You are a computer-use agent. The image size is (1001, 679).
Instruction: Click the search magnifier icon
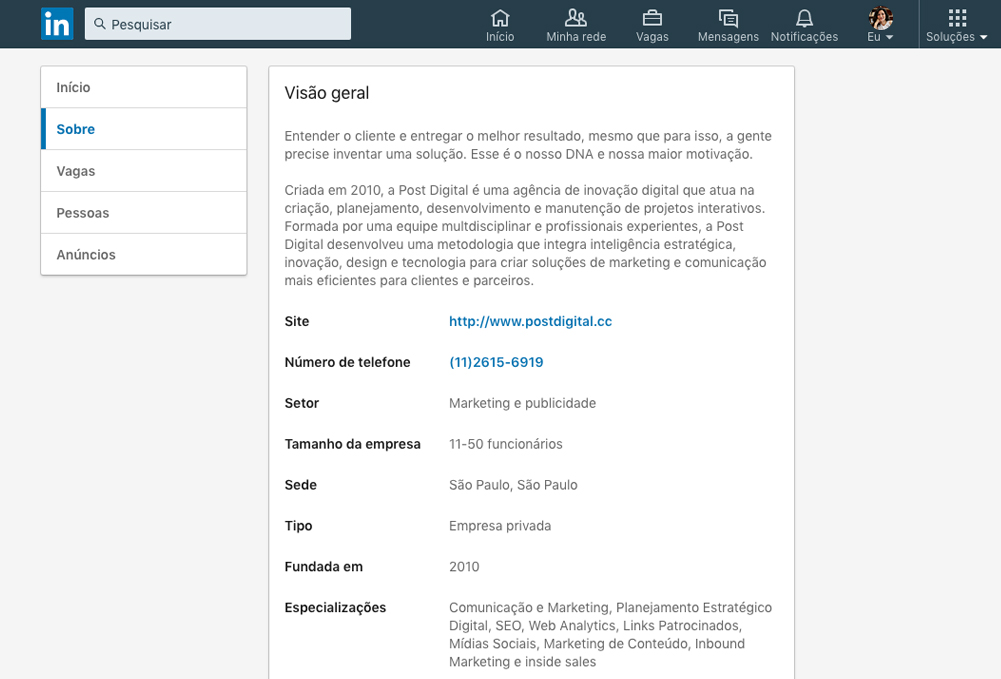(x=100, y=24)
